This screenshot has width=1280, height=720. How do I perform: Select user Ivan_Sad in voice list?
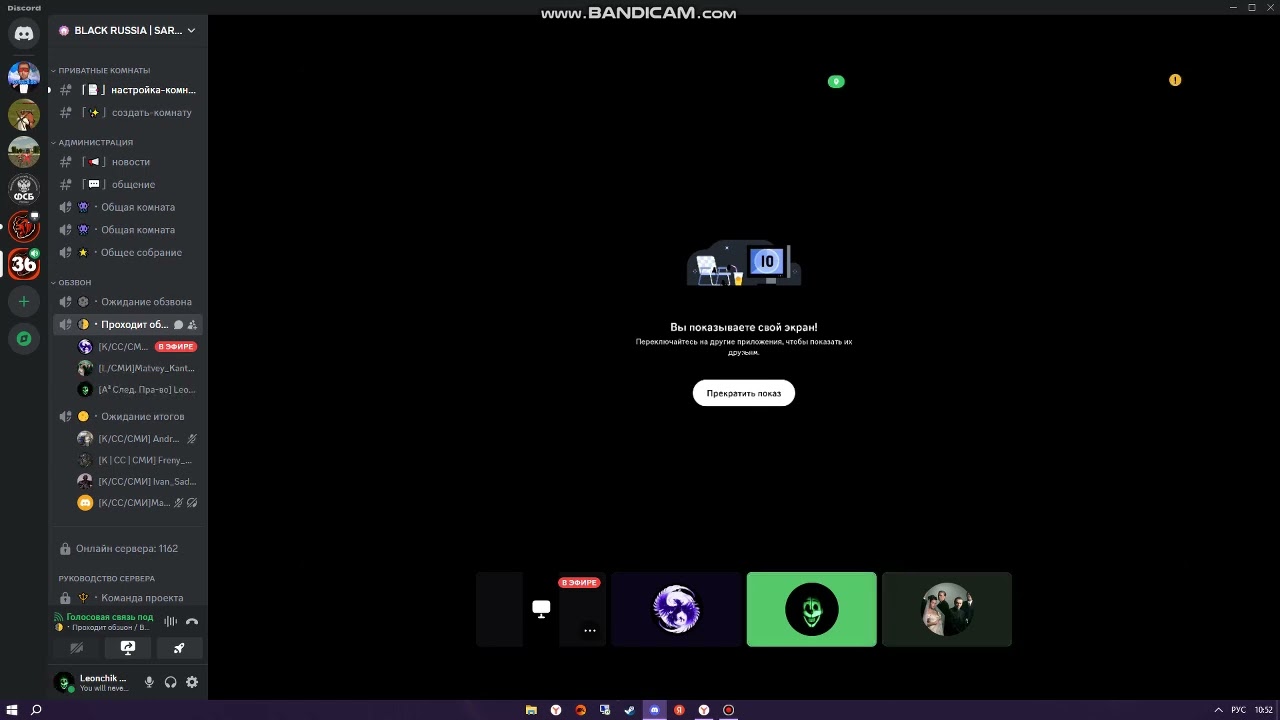pyautogui.click(x=138, y=482)
